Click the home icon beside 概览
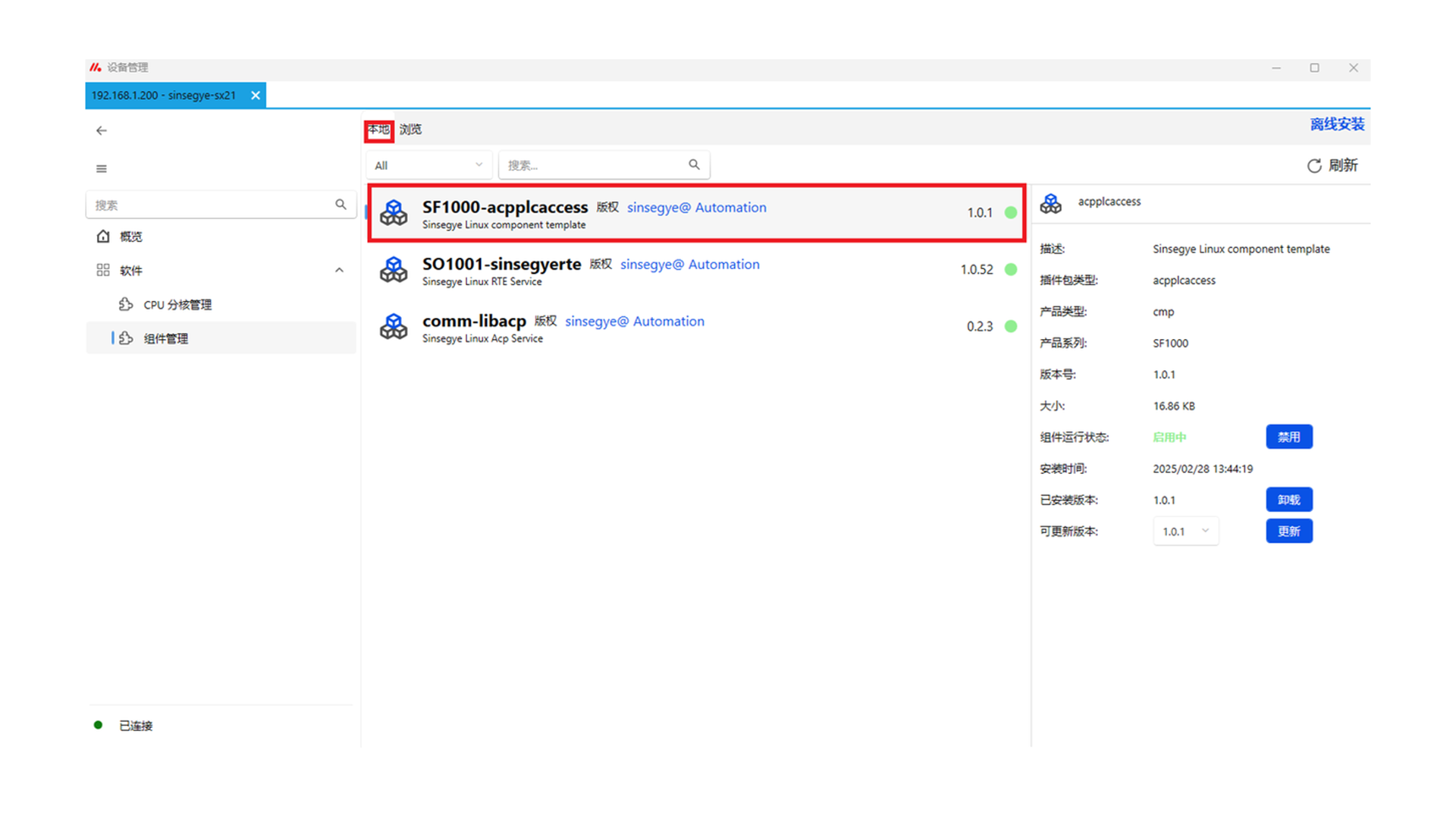Viewport: 1456px width, 819px height. coord(103,236)
